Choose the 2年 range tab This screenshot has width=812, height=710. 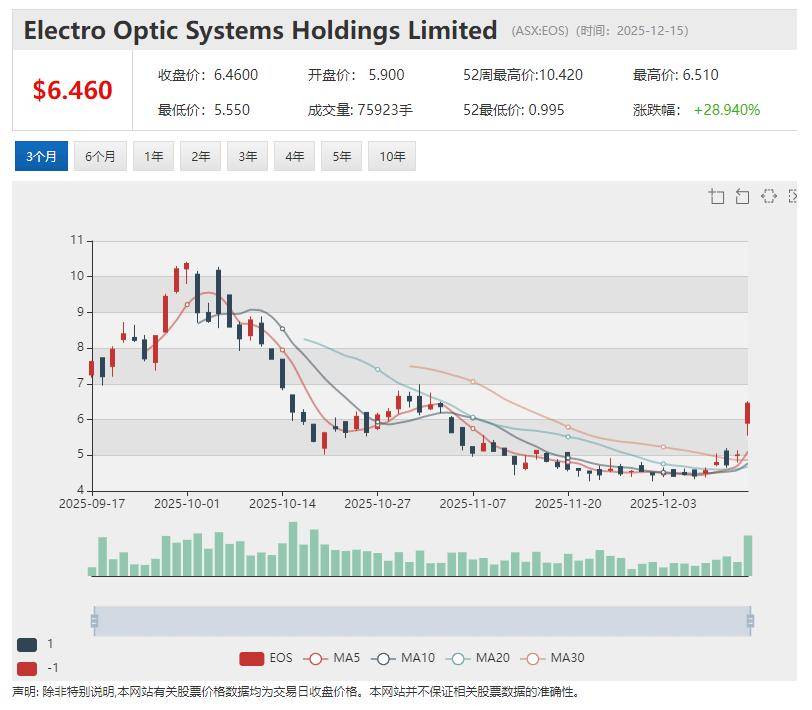point(200,156)
